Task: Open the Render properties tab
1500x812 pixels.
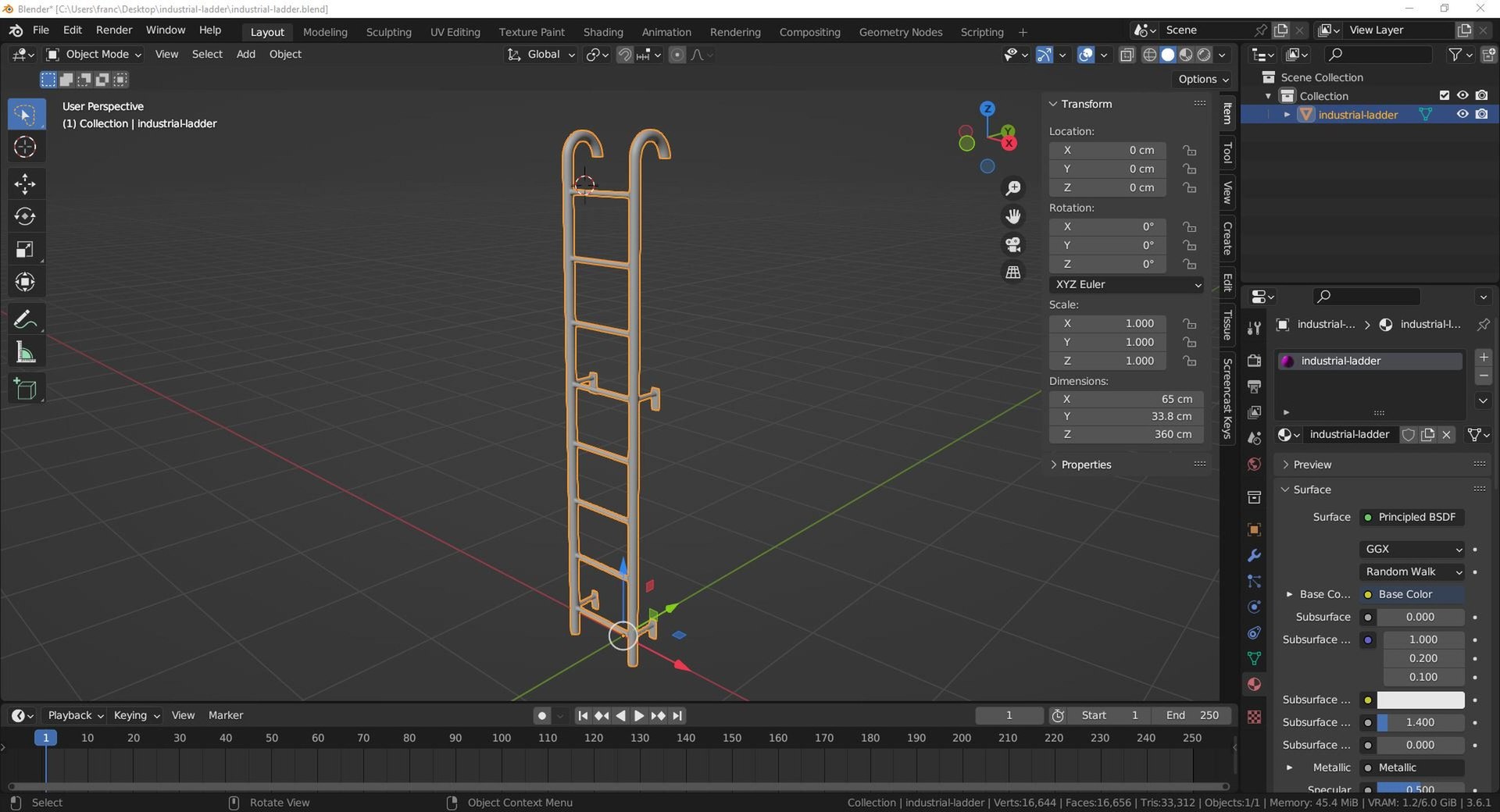Action: click(1254, 361)
